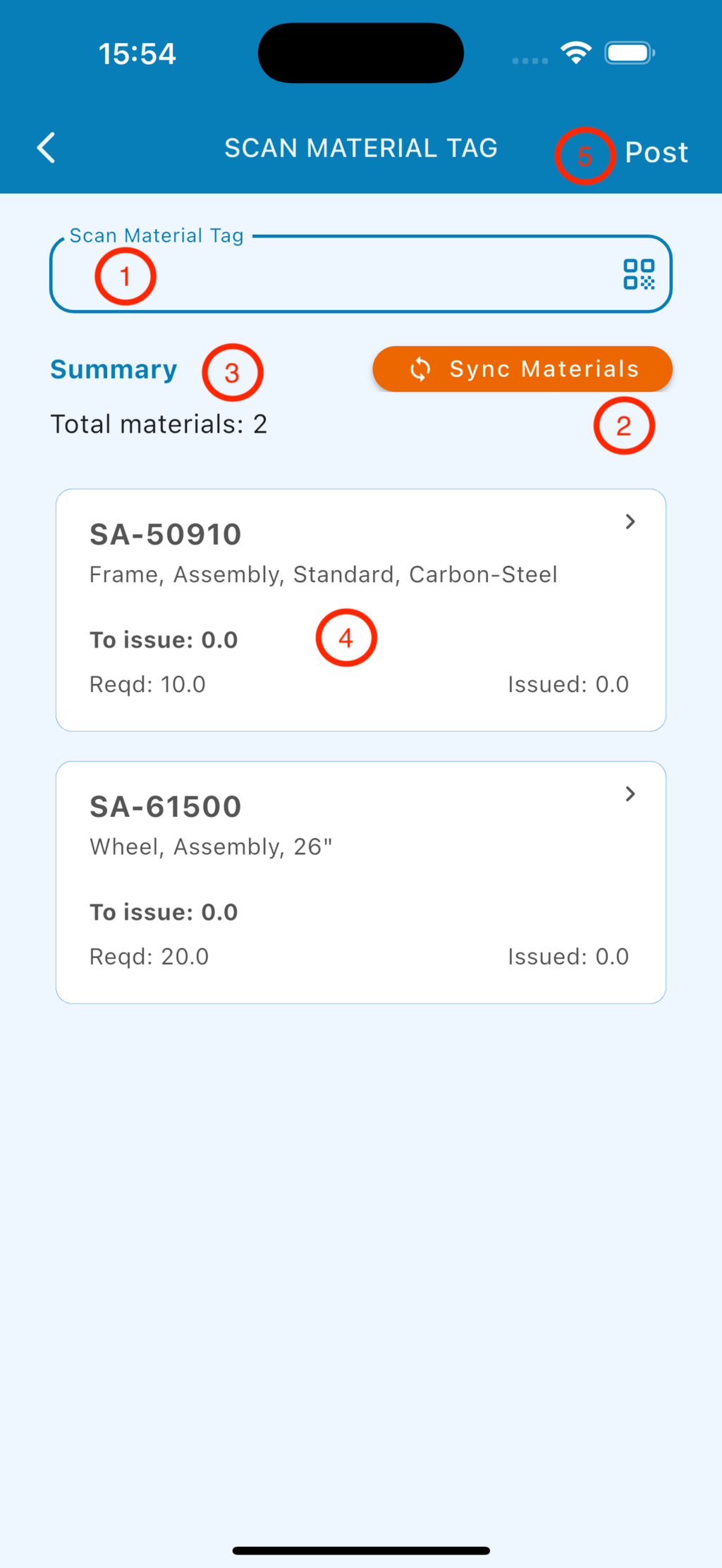This screenshot has width=722, height=1568.
Task: Select Frame Assembly Carbon-Steel description
Action: 323,574
